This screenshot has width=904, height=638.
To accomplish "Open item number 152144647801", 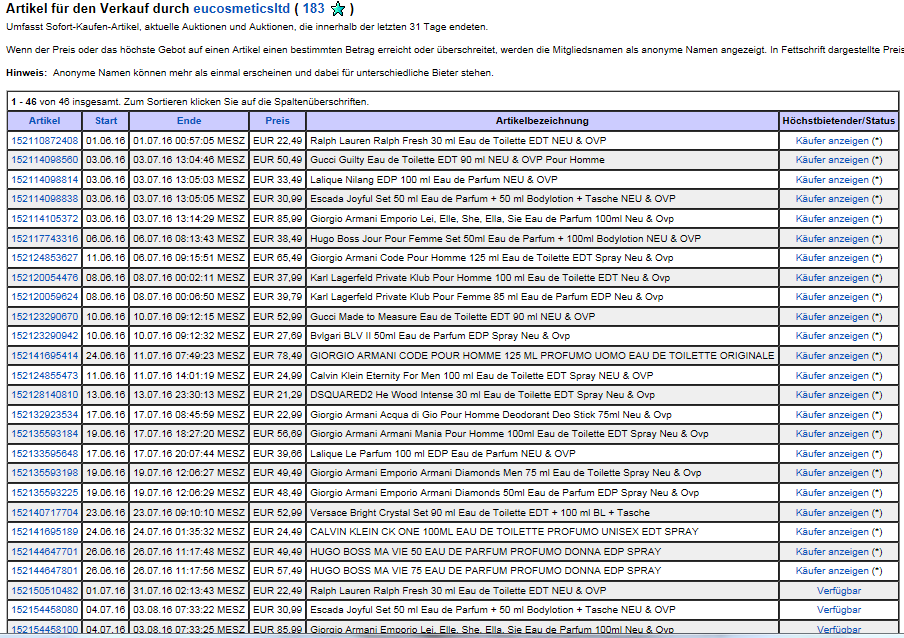I will 45,571.
